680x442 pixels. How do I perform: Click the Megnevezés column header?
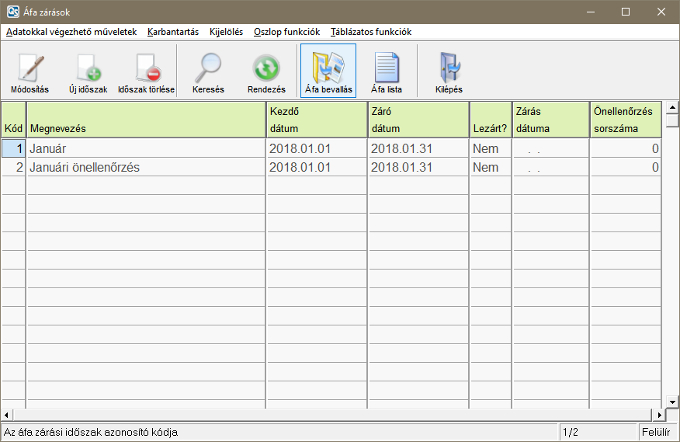pos(145,129)
